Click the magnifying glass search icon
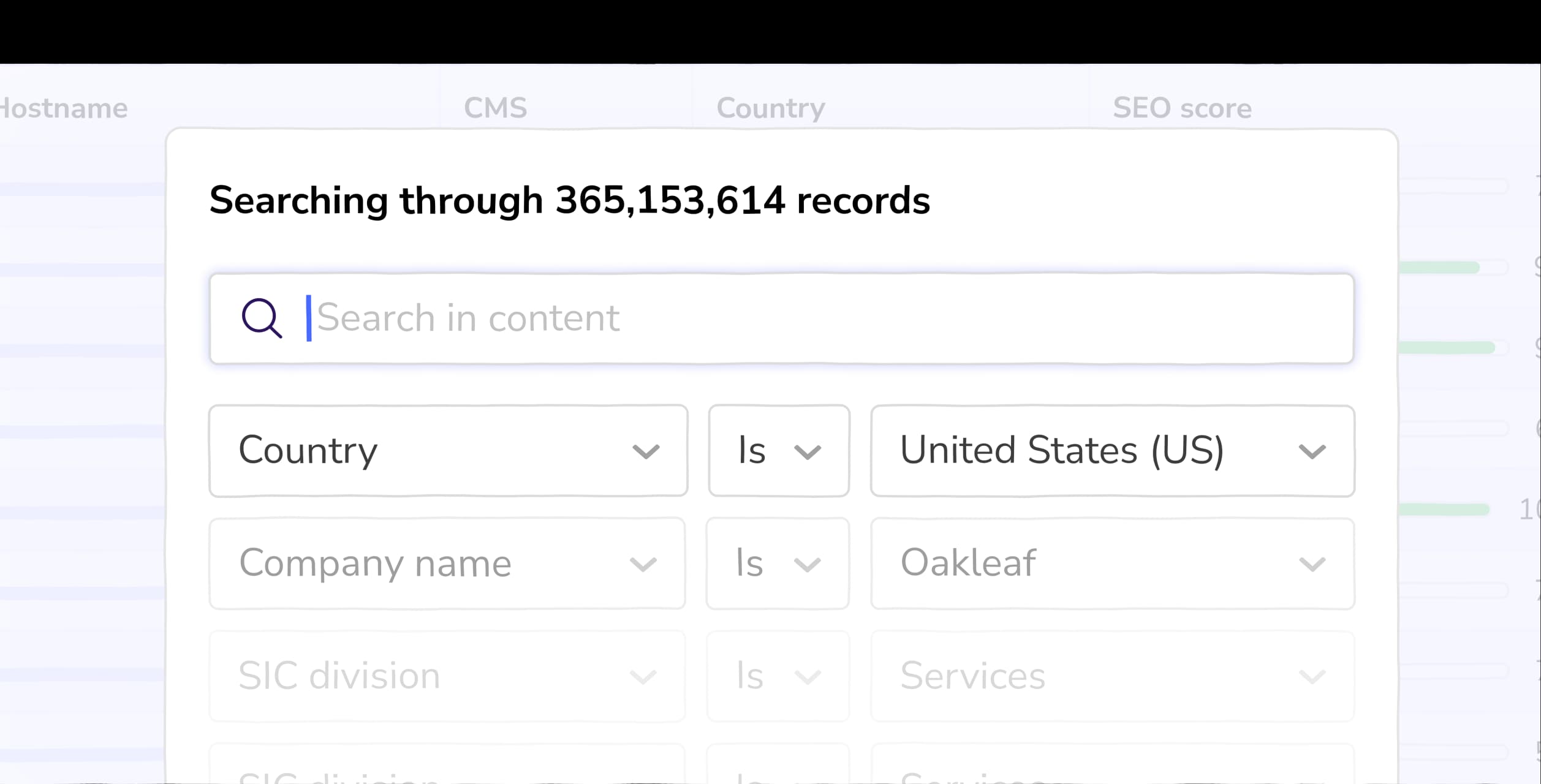The image size is (1541, 784). tap(262, 318)
